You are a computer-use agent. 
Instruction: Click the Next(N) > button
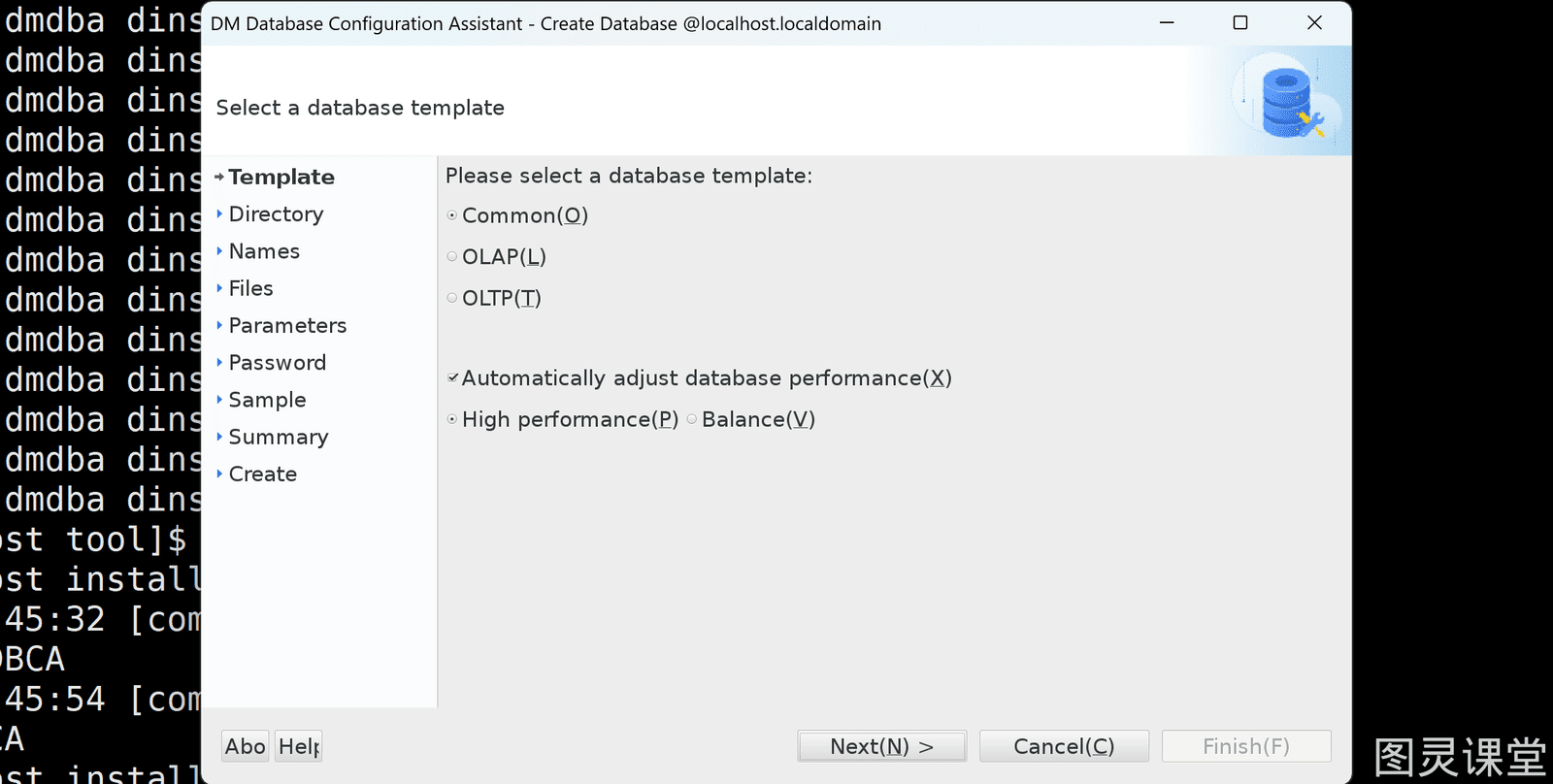(x=881, y=746)
